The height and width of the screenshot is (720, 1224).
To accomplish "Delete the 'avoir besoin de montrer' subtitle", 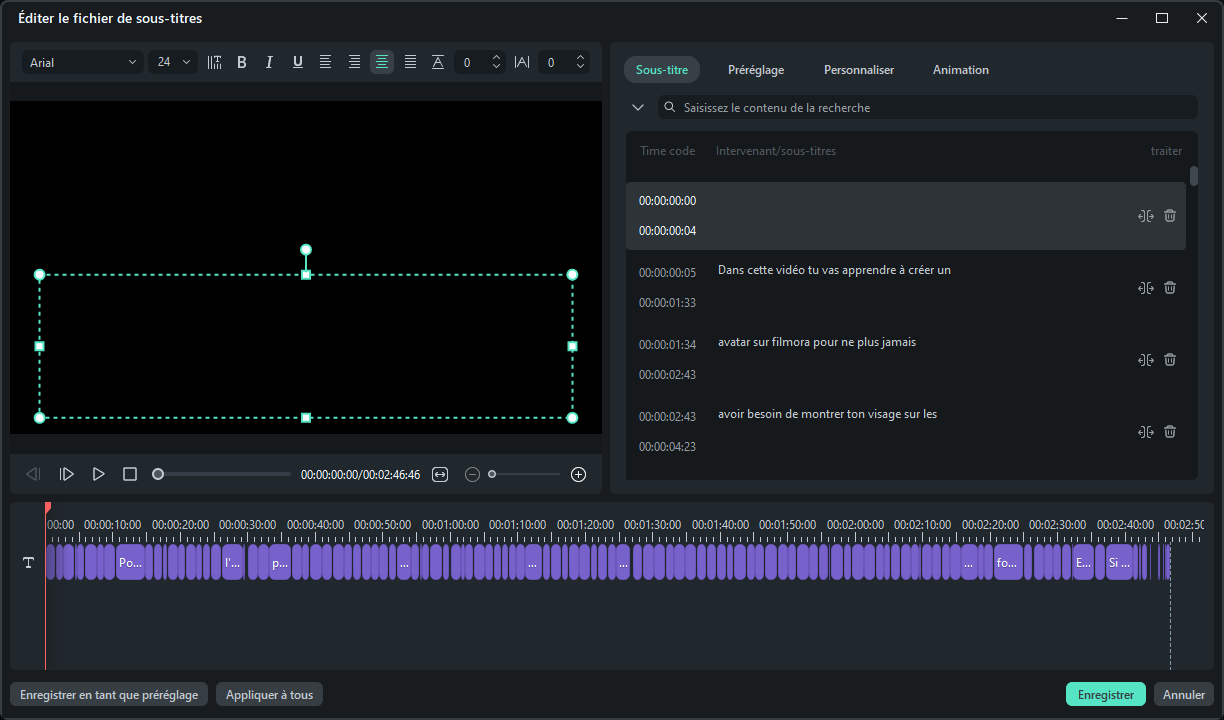I will coord(1170,432).
